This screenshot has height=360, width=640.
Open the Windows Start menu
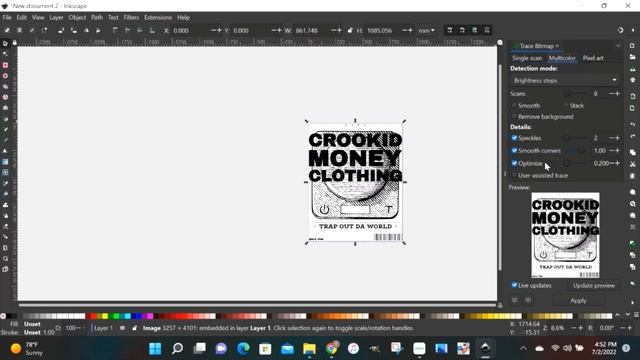155,349
